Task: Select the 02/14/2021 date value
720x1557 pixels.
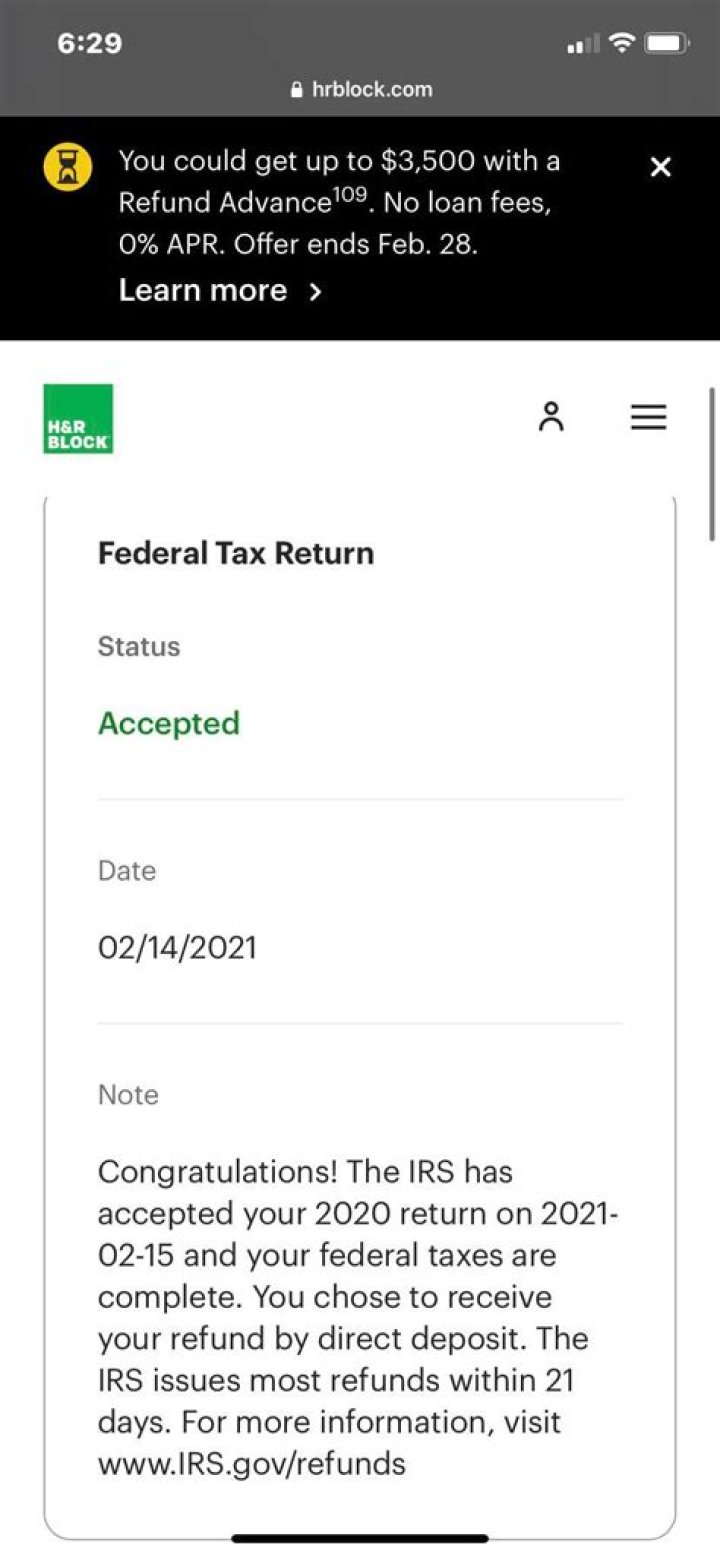Action: click(x=177, y=947)
